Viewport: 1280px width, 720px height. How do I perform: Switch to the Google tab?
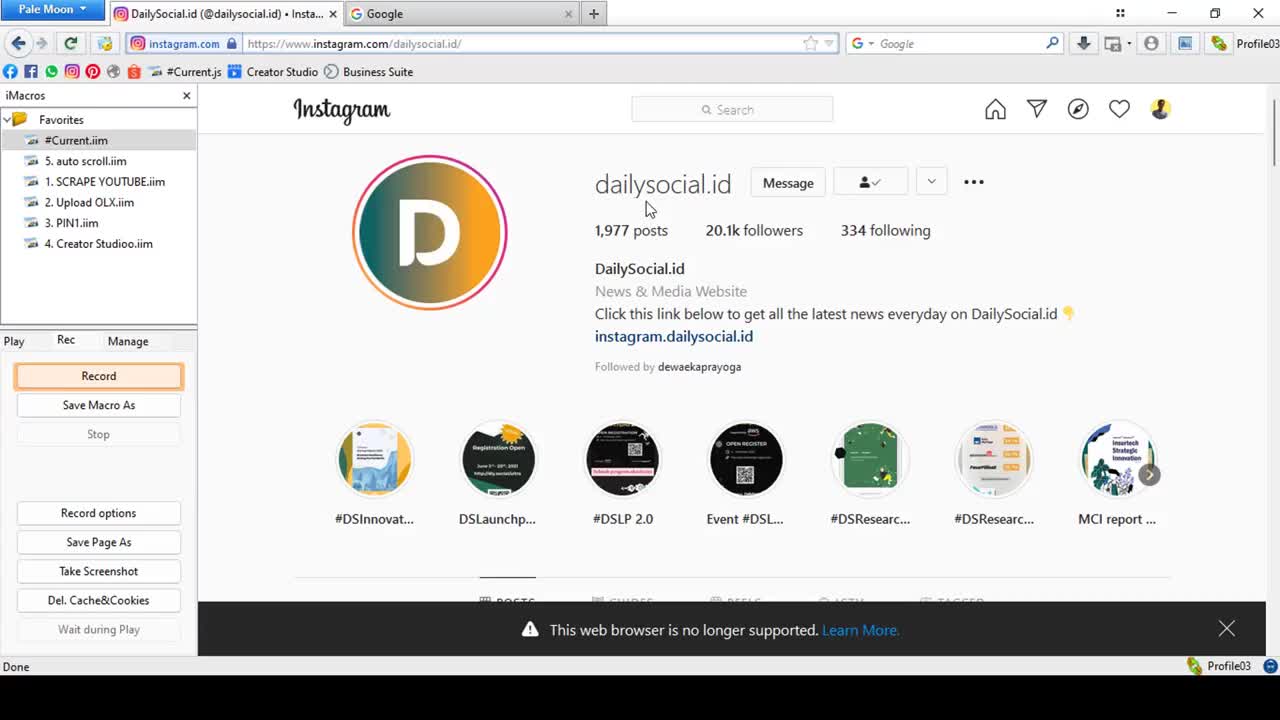click(461, 14)
